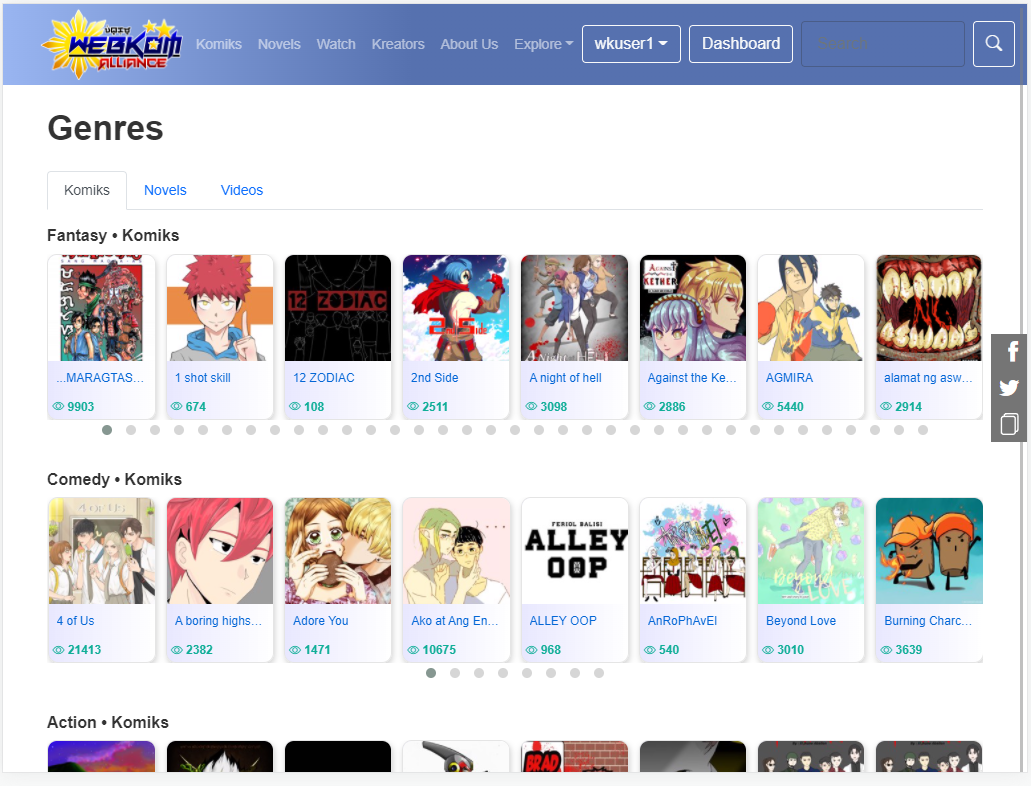Viewport: 1031px width, 786px height.
Task: Open the Webkom Alliance logo home
Action: (112, 44)
